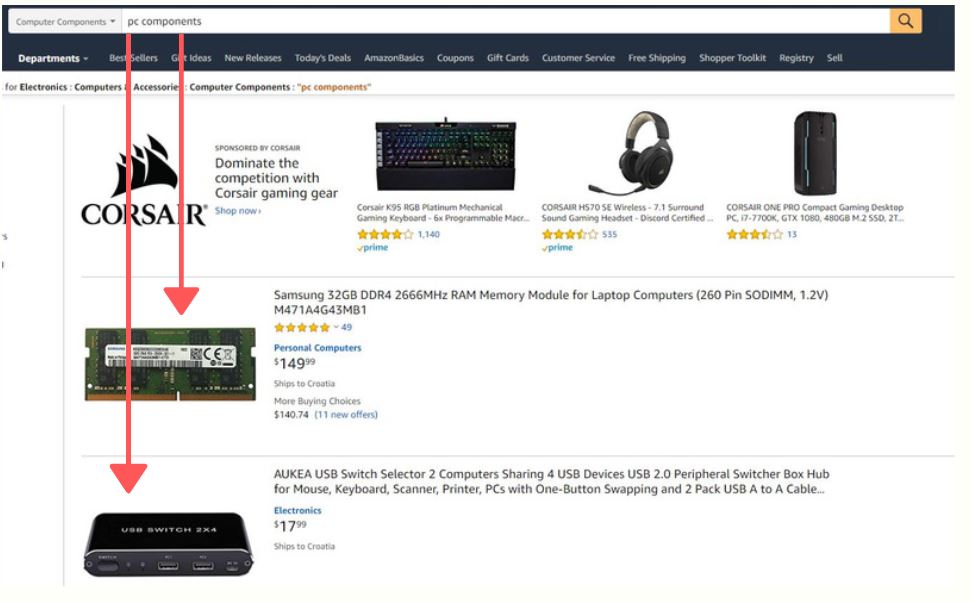The image size is (971, 602).
Task: Expand the Departments menu
Action: tap(53, 58)
